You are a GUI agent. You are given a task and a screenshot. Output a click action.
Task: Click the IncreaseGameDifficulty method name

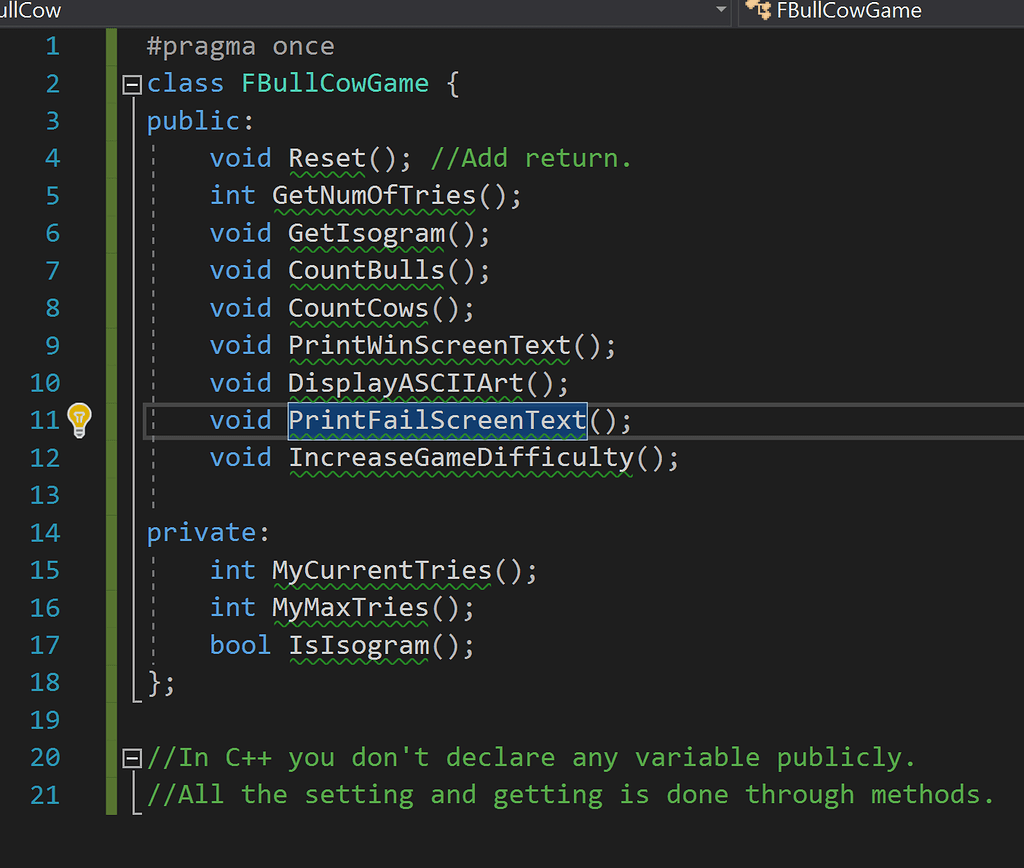pos(461,458)
